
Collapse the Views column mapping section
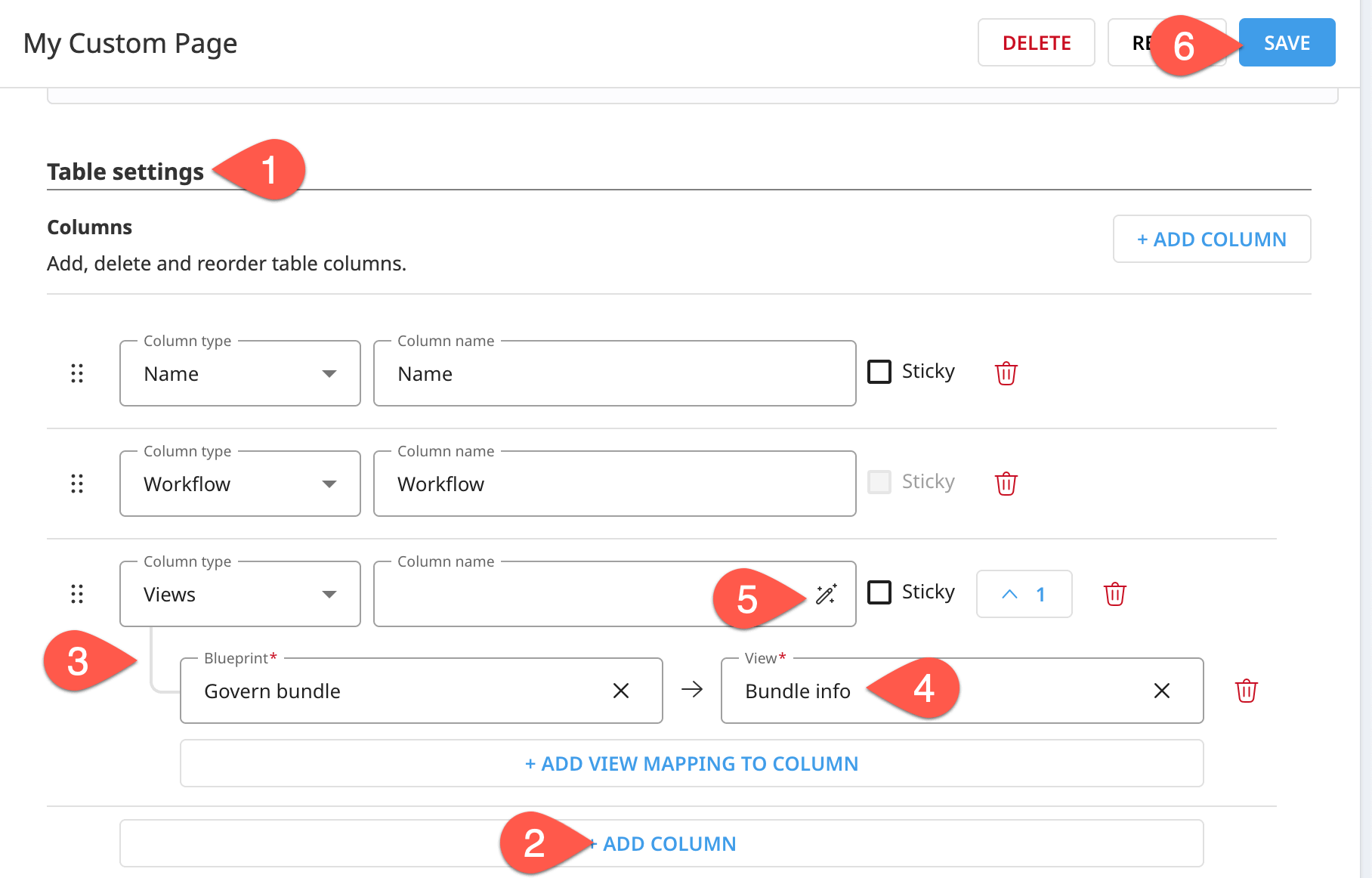point(1024,594)
